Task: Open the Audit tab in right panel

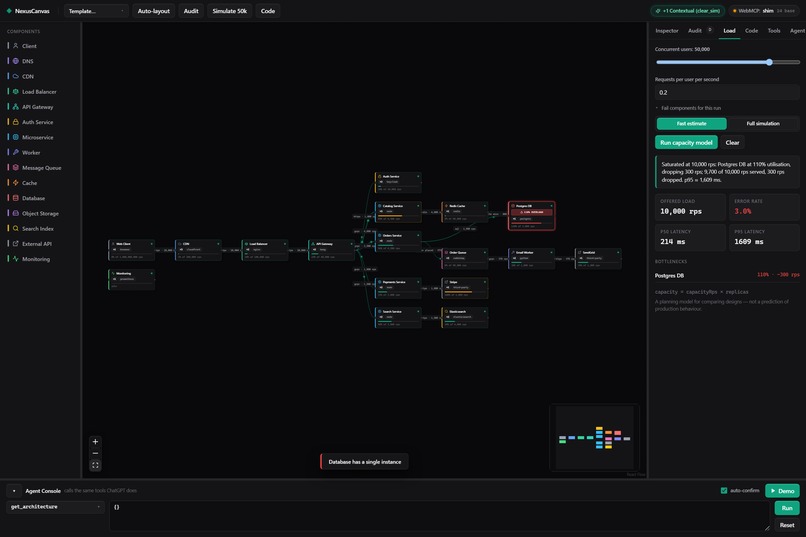Action: (x=694, y=31)
